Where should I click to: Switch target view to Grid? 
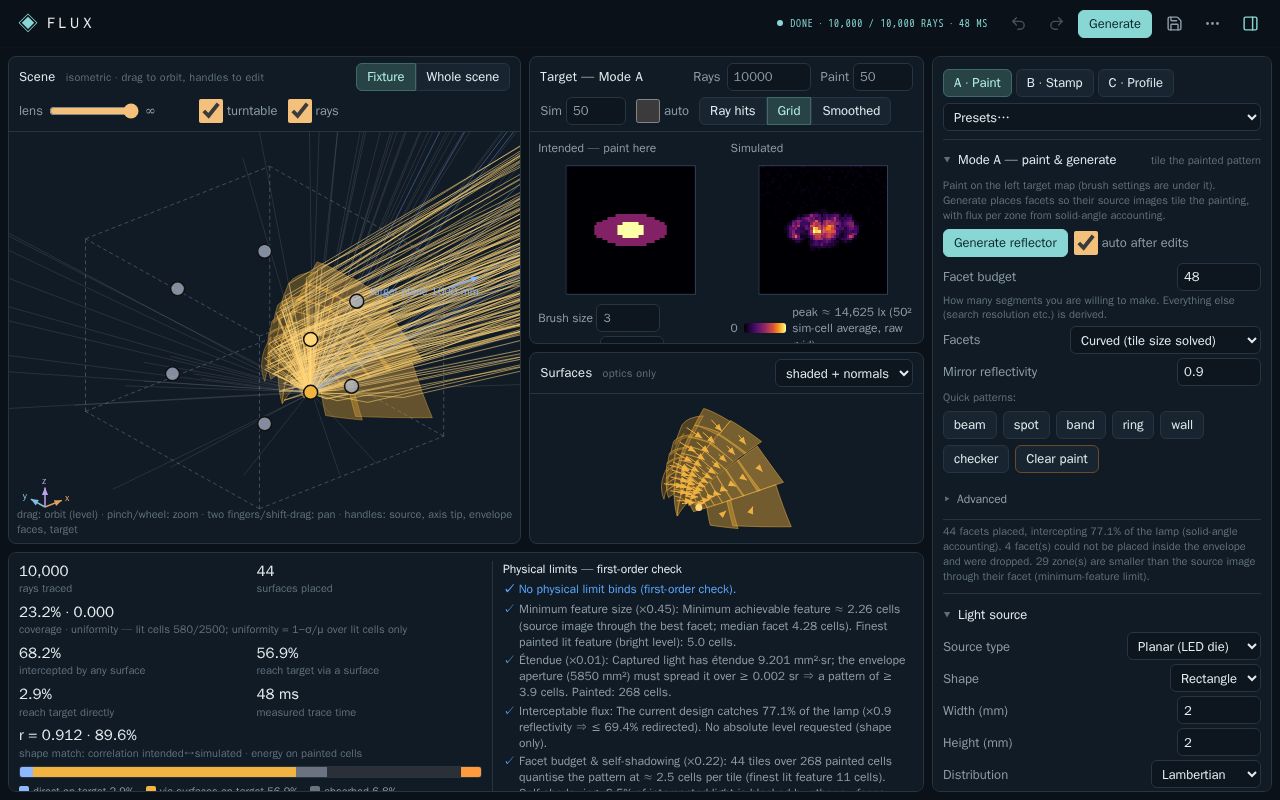point(789,111)
